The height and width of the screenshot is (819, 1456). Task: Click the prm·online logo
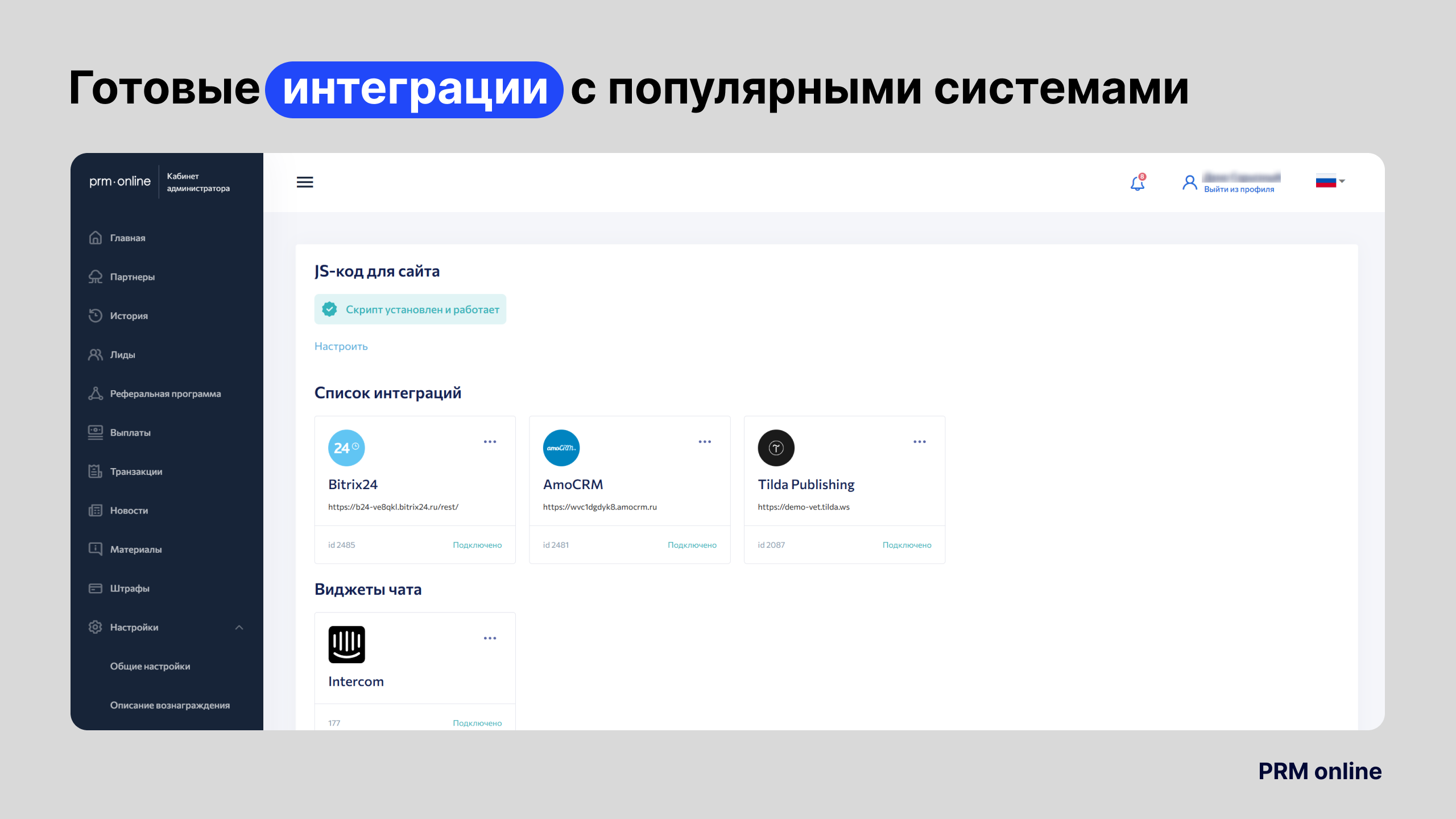pyautogui.click(x=120, y=181)
